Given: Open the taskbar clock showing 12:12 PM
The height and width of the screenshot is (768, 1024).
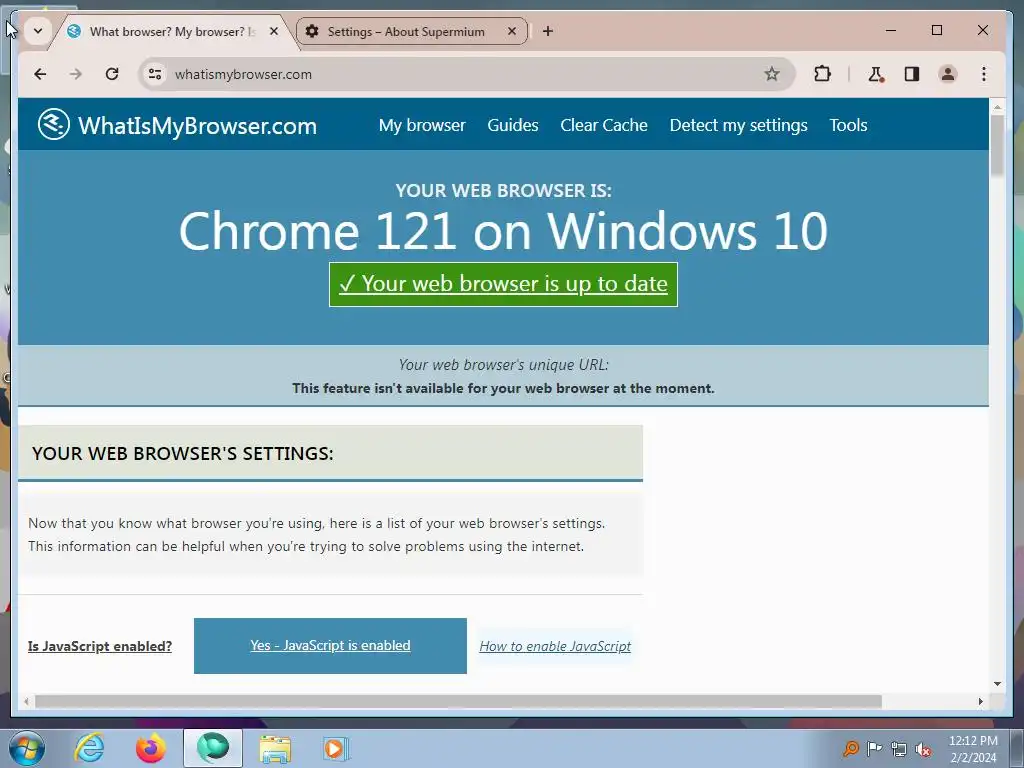Looking at the screenshot, I should (x=973, y=749).
